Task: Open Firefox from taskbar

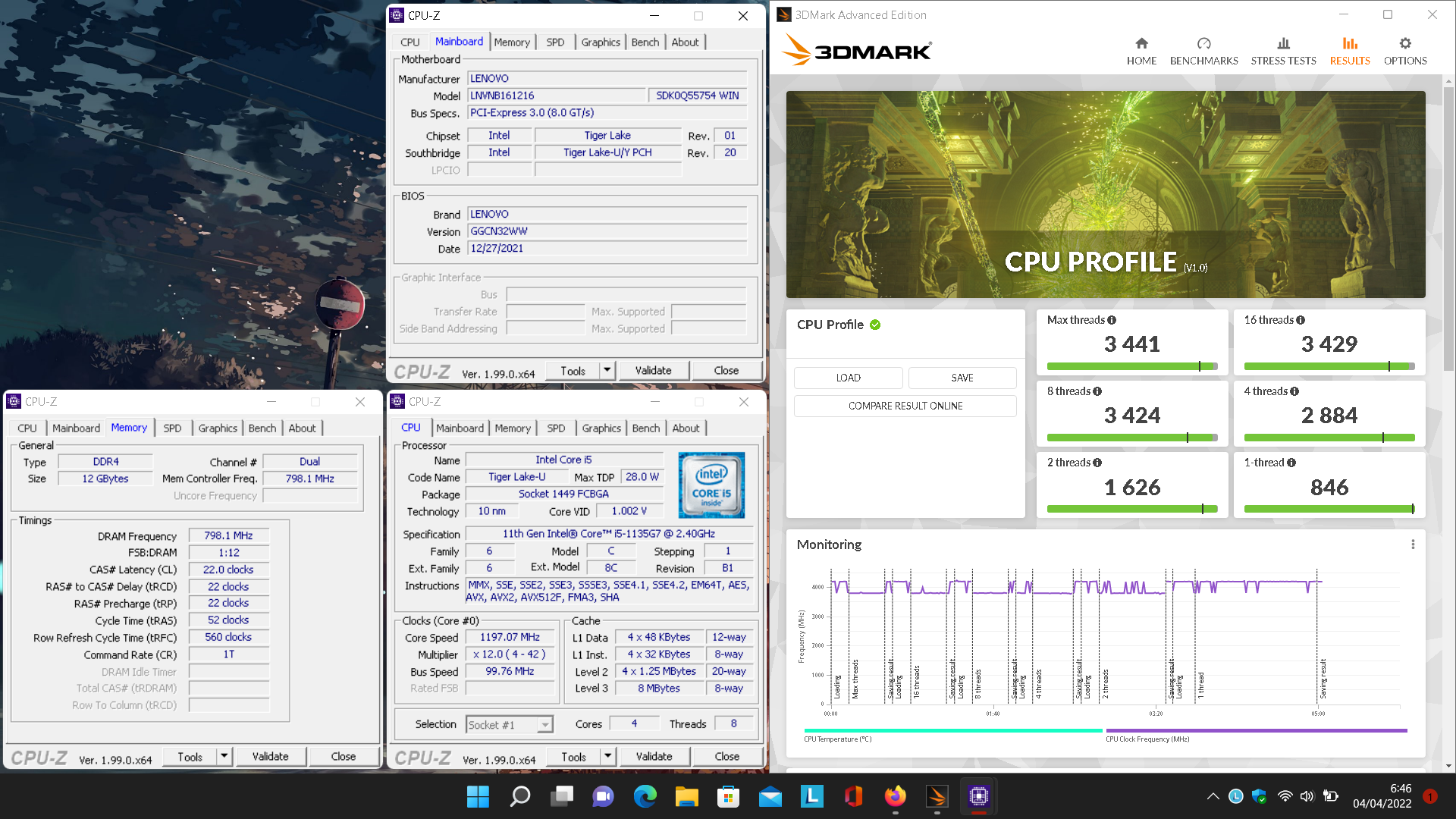Action: point(896,796)
